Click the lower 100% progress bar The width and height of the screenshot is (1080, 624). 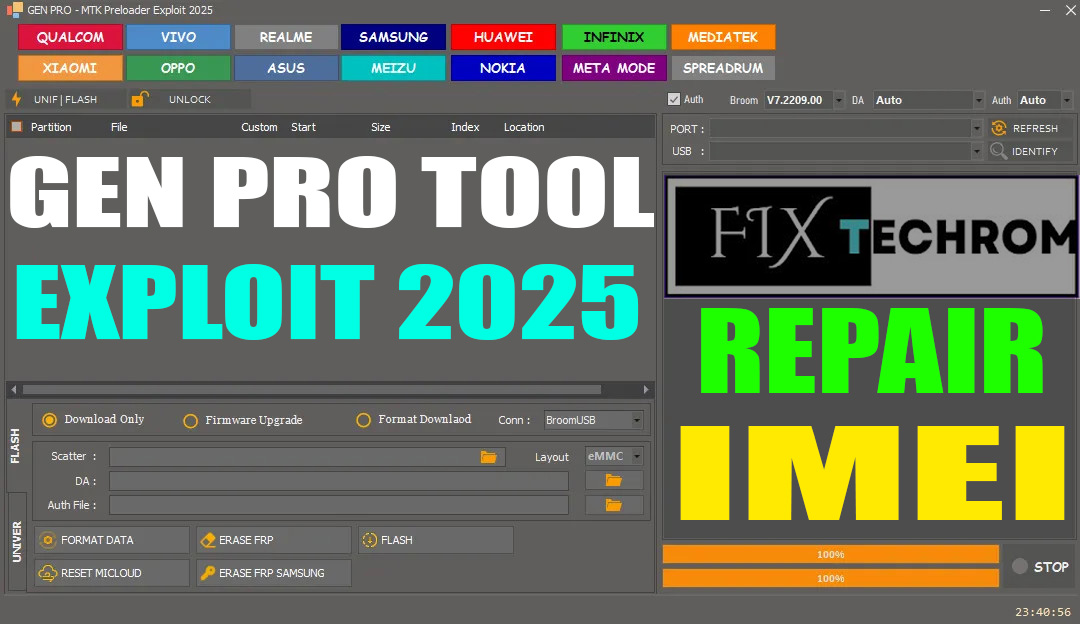point(831,578)
